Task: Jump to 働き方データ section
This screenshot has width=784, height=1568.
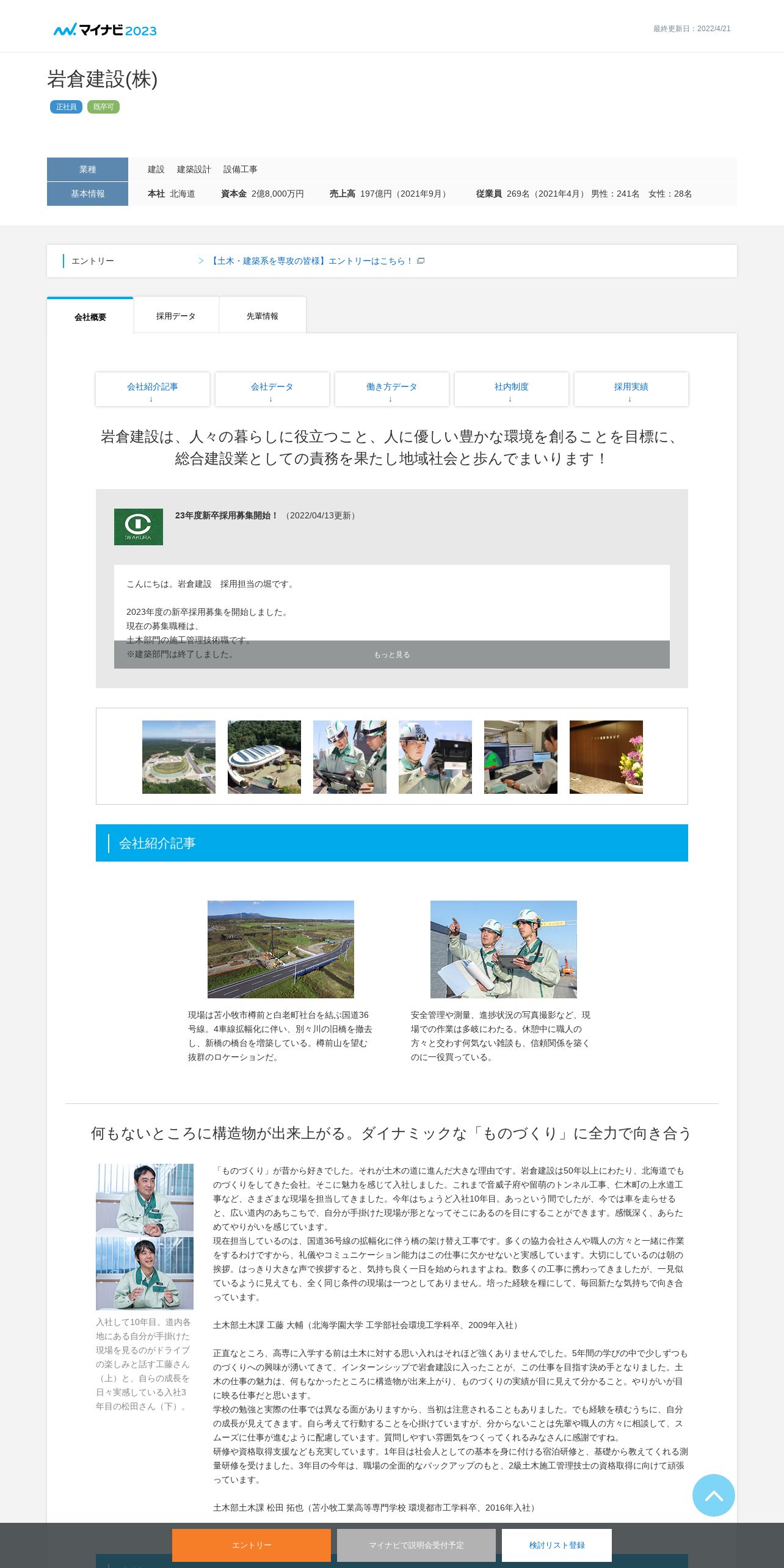Action: click(x=392, y=390)
